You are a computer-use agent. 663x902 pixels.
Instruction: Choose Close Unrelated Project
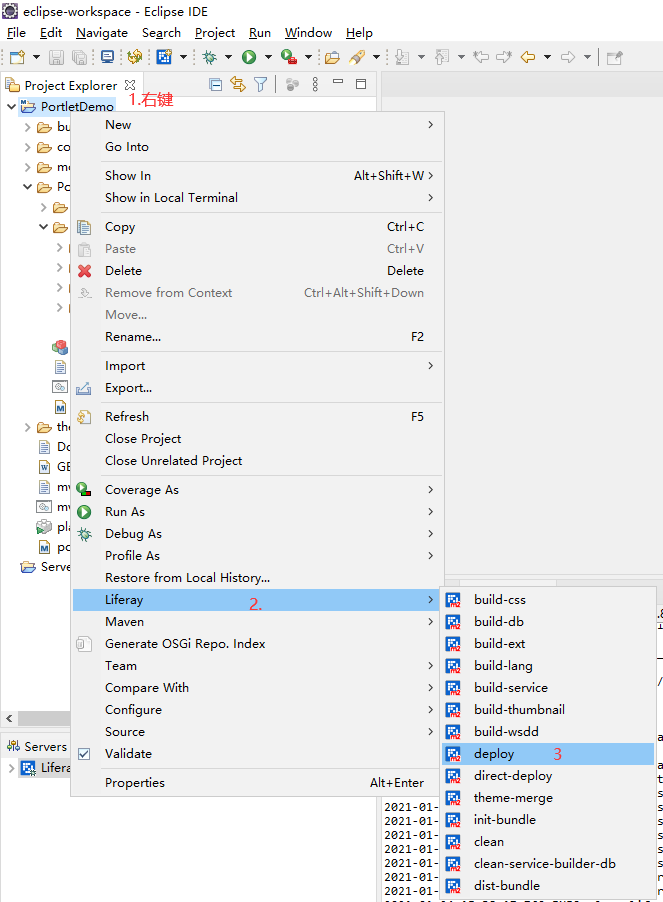pyautogui.click(x=258, y=461)
